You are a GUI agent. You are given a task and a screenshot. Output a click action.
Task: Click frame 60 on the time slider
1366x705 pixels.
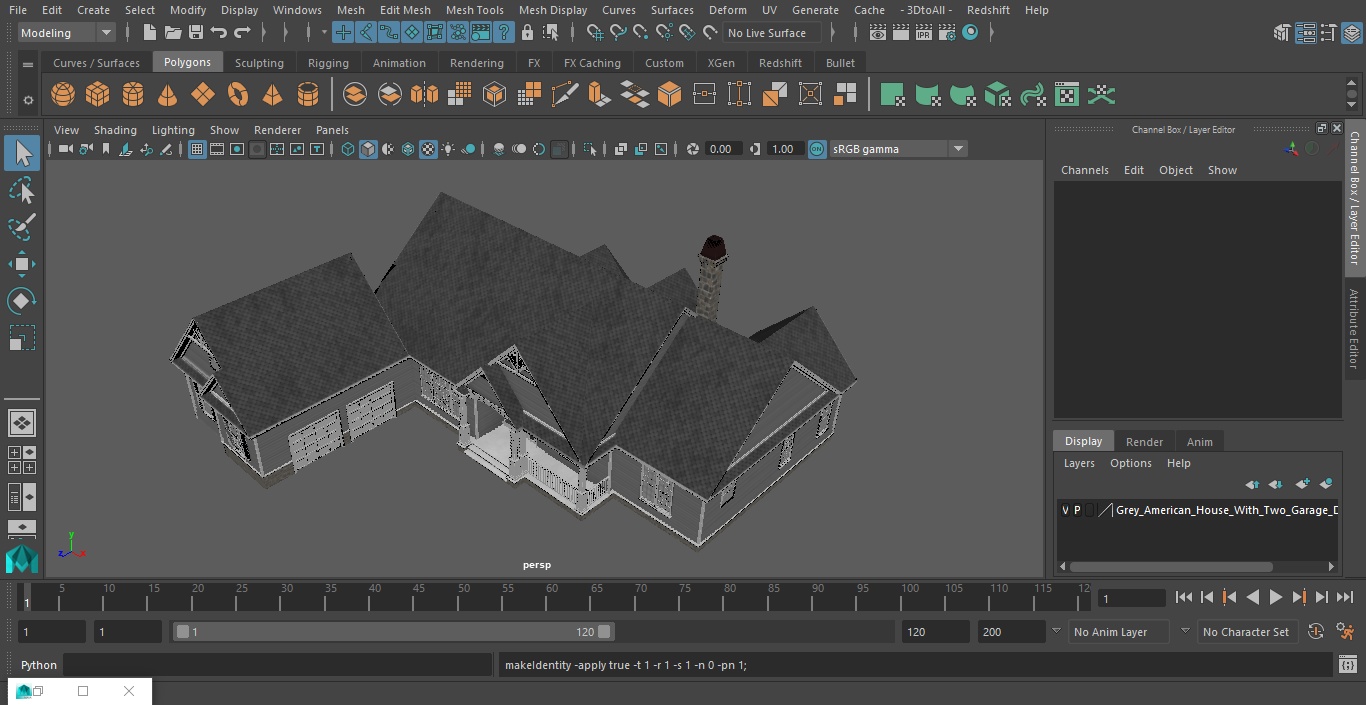[551, 598]
